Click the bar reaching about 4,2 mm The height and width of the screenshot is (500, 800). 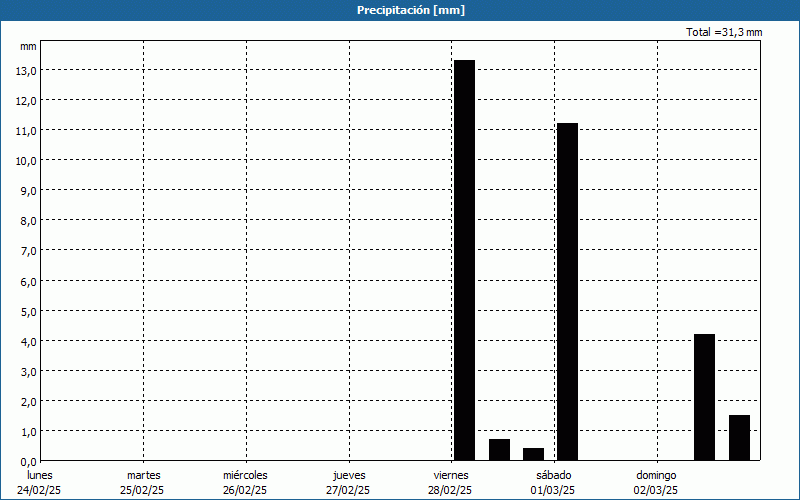click(704, 397)
